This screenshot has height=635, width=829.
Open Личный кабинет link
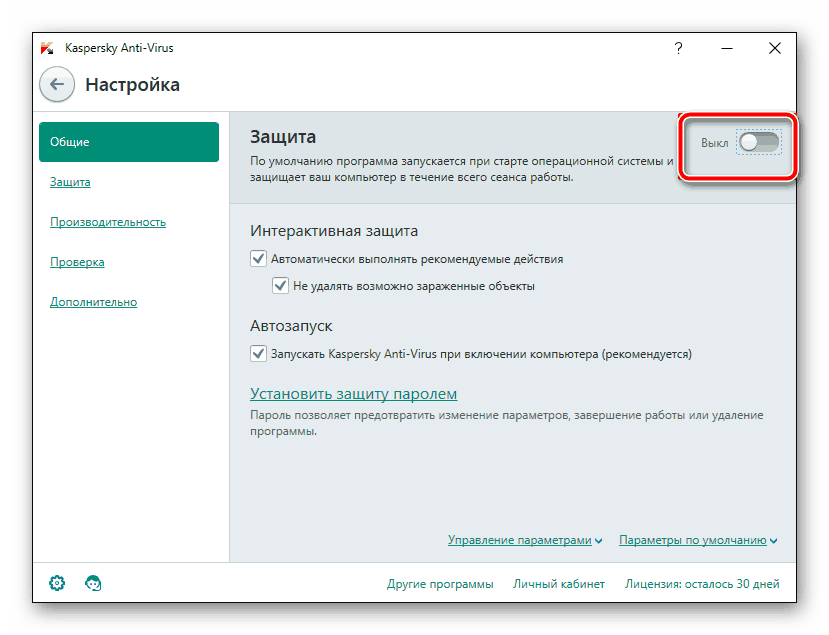(559, 584)
